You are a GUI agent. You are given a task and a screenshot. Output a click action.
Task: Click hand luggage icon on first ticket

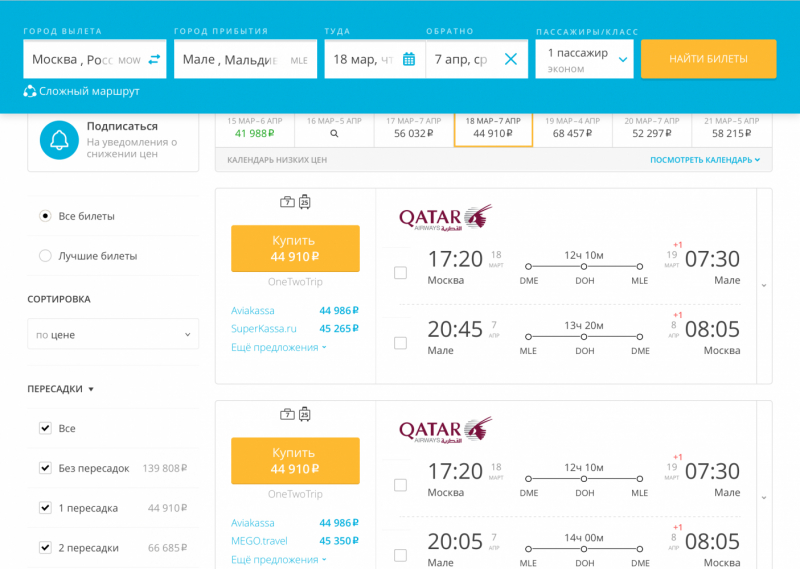pos(287,202)
